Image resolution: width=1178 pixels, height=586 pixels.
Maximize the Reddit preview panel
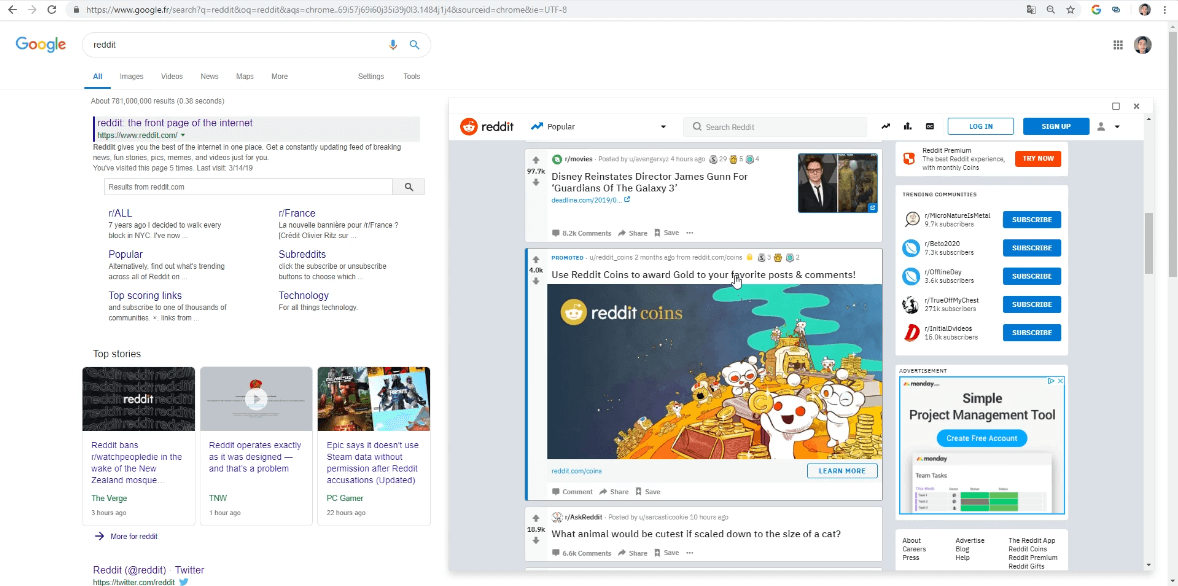1116,107
